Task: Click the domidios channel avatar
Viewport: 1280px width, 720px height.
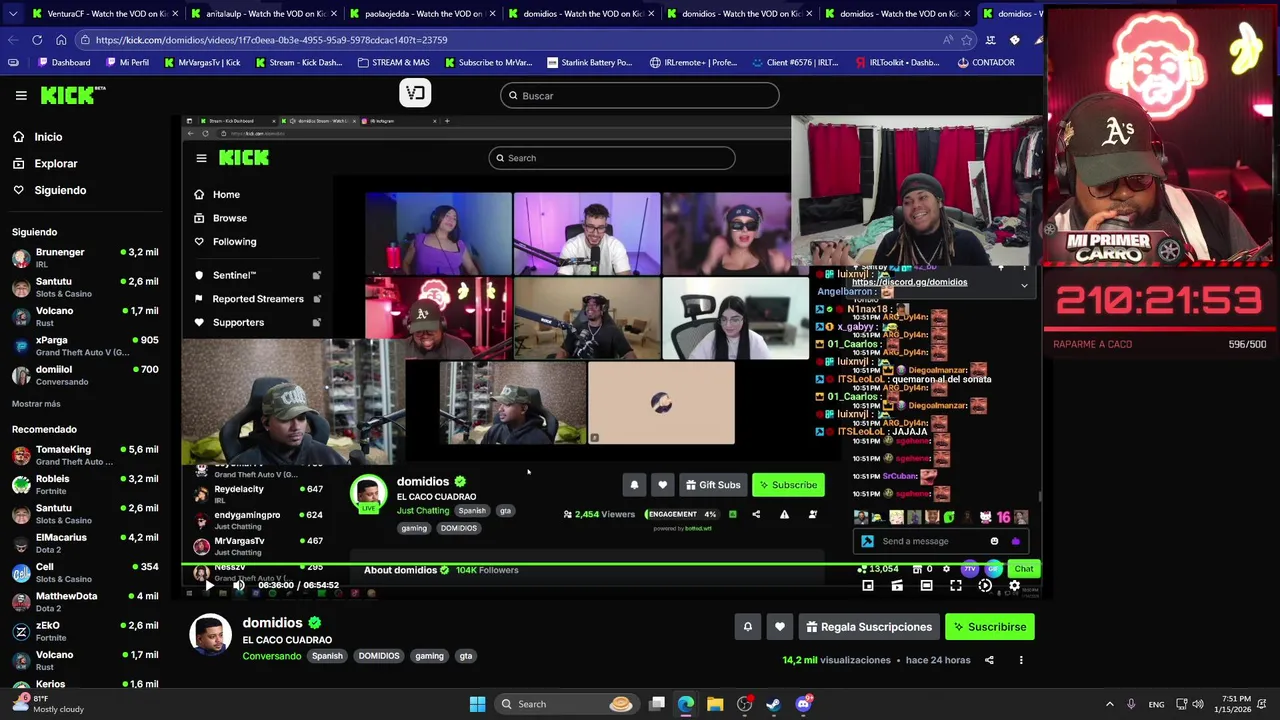Action: click(x=210, y=634)
